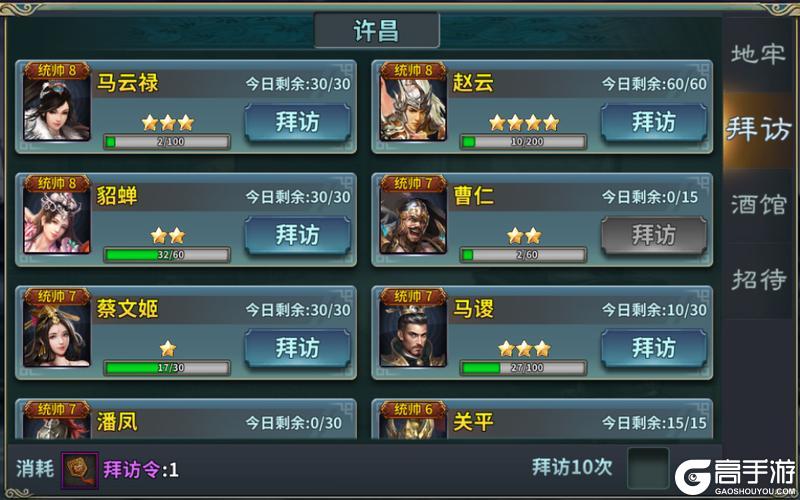Click the 许昌 city title banner
Image resolution: width=800 pixels, height=500 pixels.
pyautogui.click(x=377, y=31)
